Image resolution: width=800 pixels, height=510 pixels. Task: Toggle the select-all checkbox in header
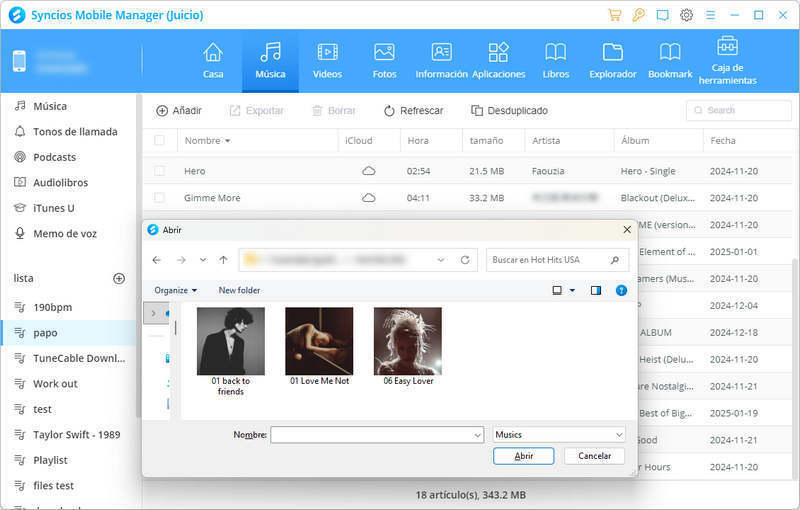click(x=160, y=141)
